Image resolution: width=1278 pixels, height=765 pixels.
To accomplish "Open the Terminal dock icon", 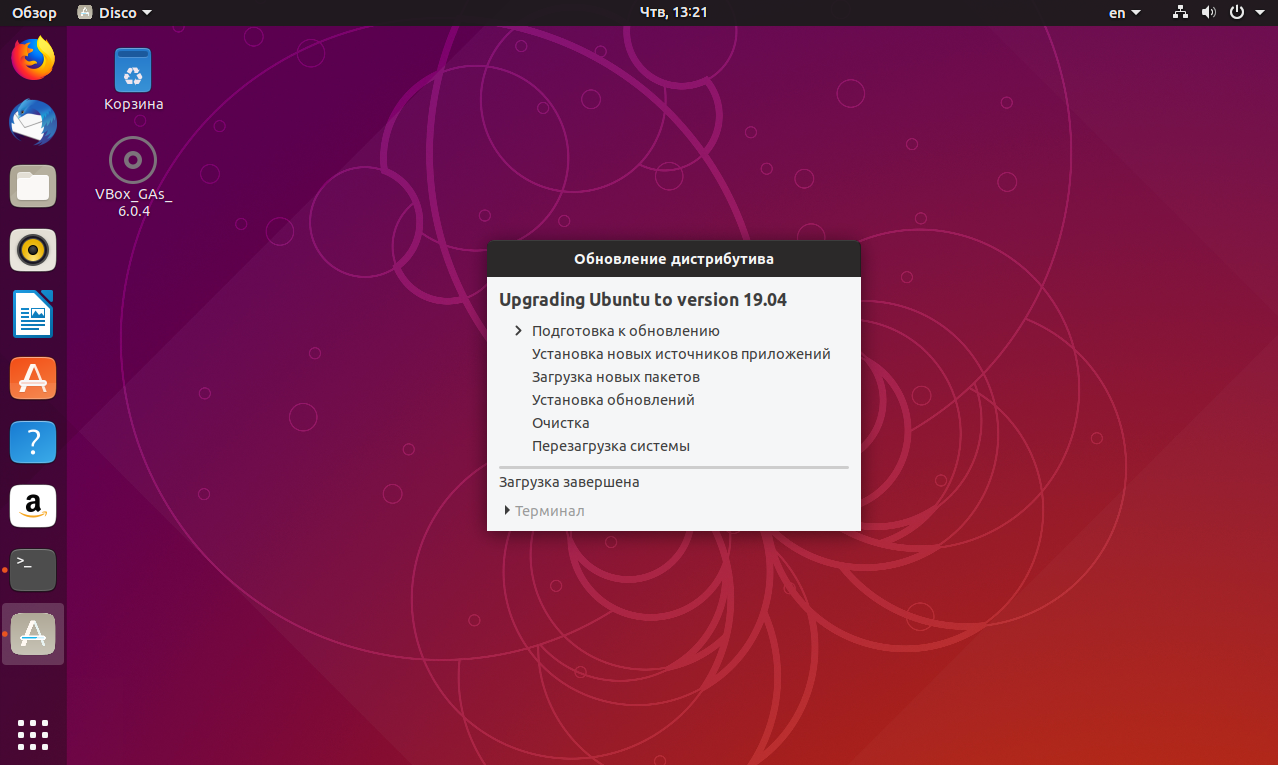I will (x=33, y=570).
